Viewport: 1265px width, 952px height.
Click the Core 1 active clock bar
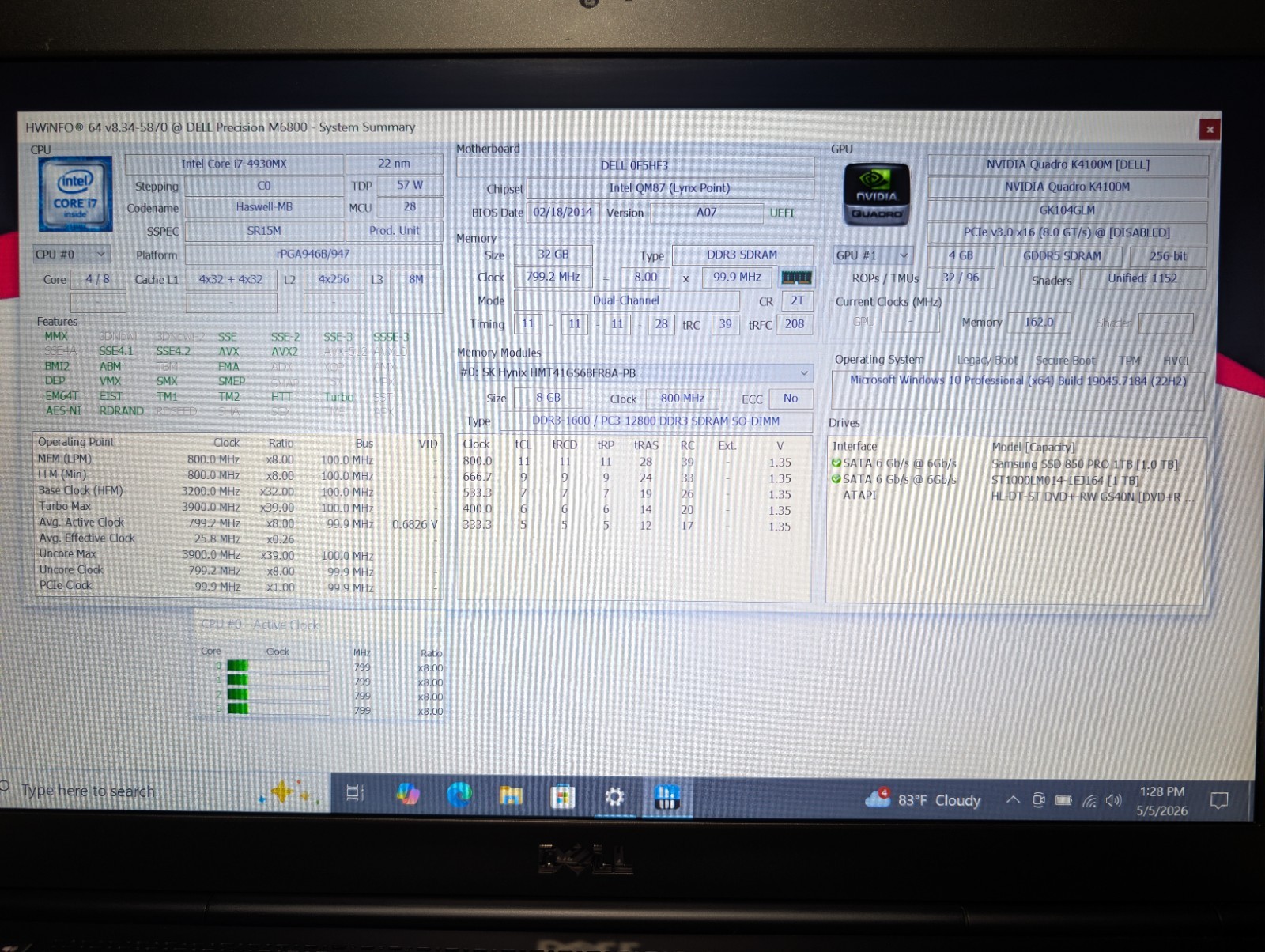click(278, 680)
